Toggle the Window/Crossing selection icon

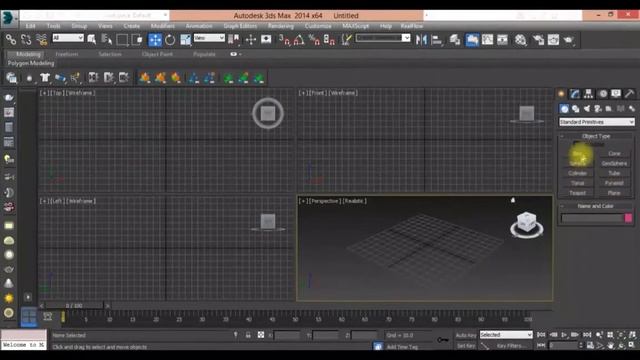click(137, 40)
